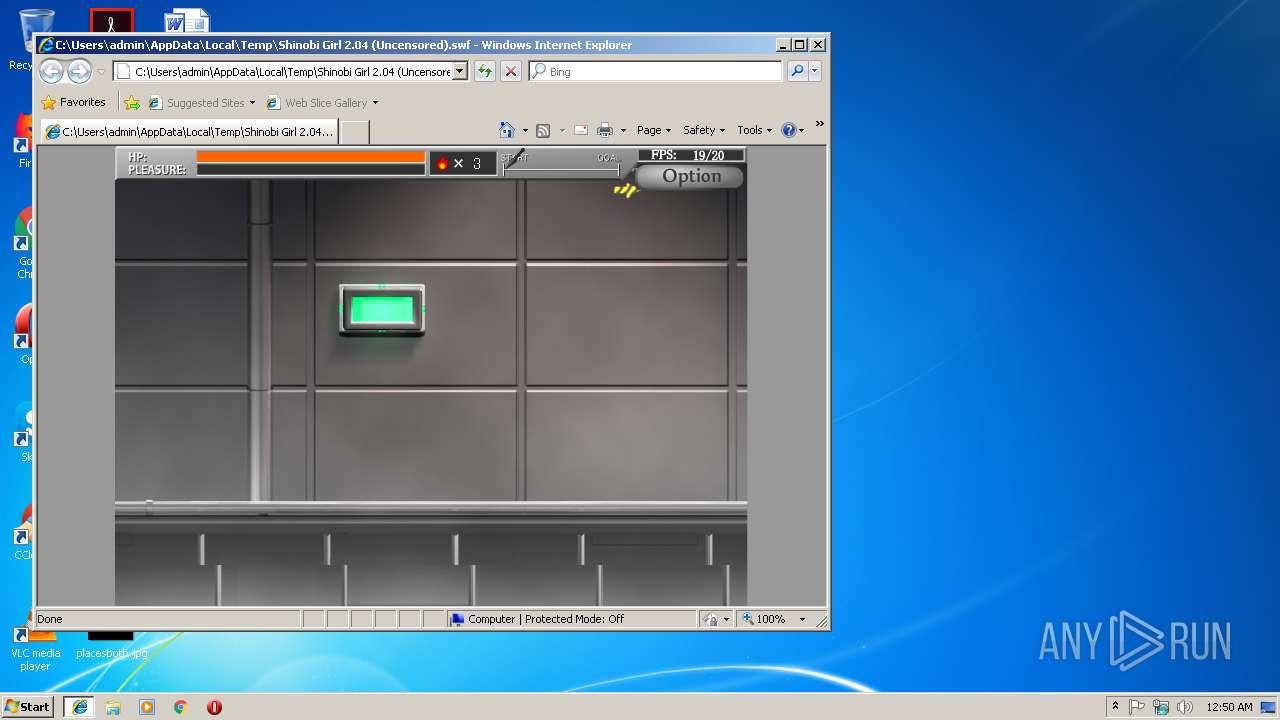The image size is (1280, 720).
Task: Go forward with the browser Forward arrow
Action: coord(79,71)
